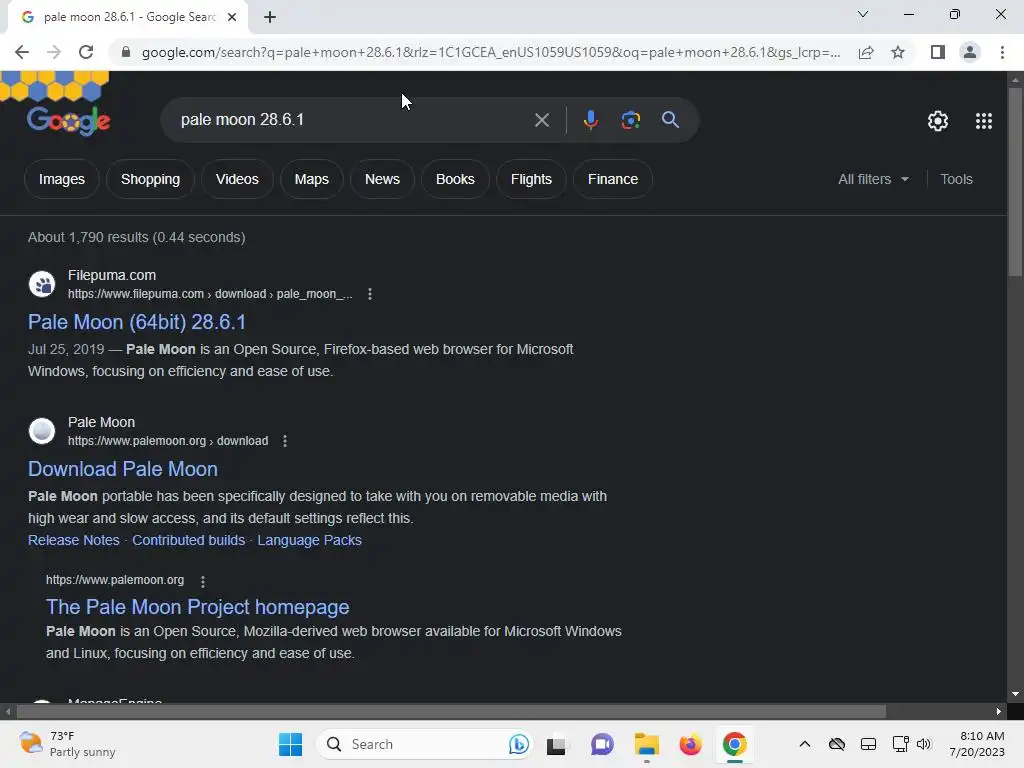Expand the All filters dropdown

click(x=873, y=179)
